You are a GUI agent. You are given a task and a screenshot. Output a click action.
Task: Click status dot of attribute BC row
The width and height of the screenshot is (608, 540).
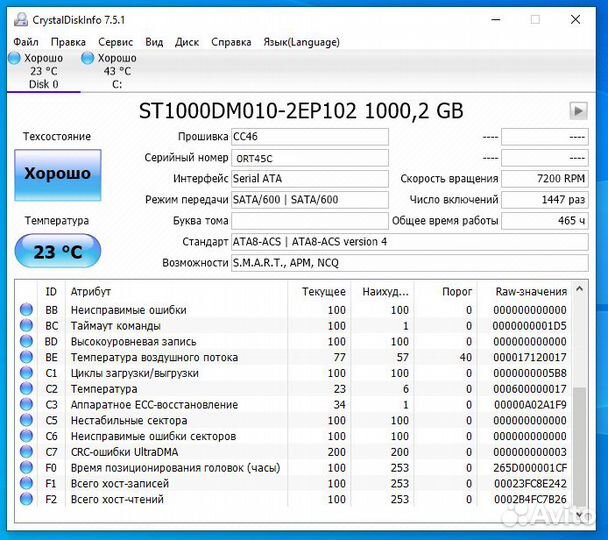point(26,326)
